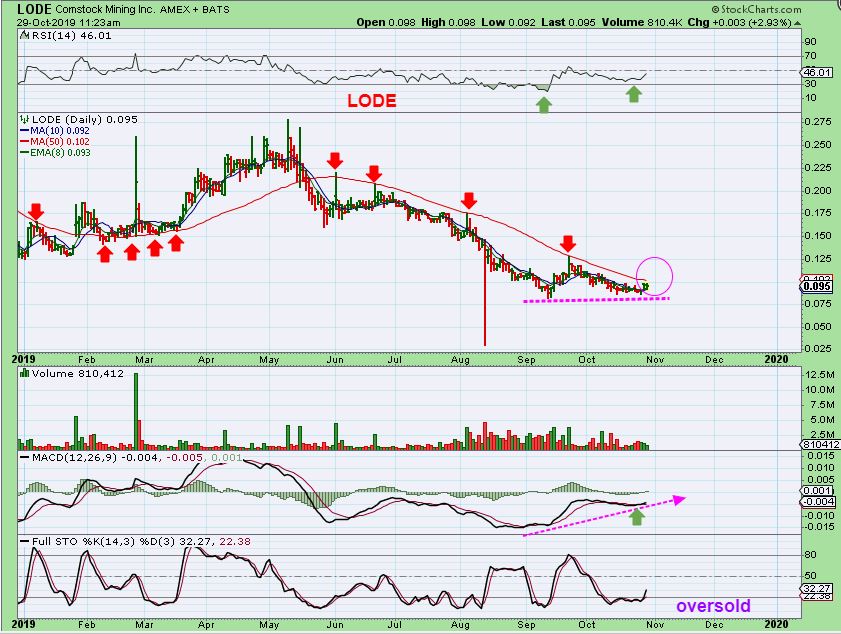The height and width of the screenshot is (634, 841).
Task: Click the 2020 label on bottom date axis
Action: coord(776,624)
